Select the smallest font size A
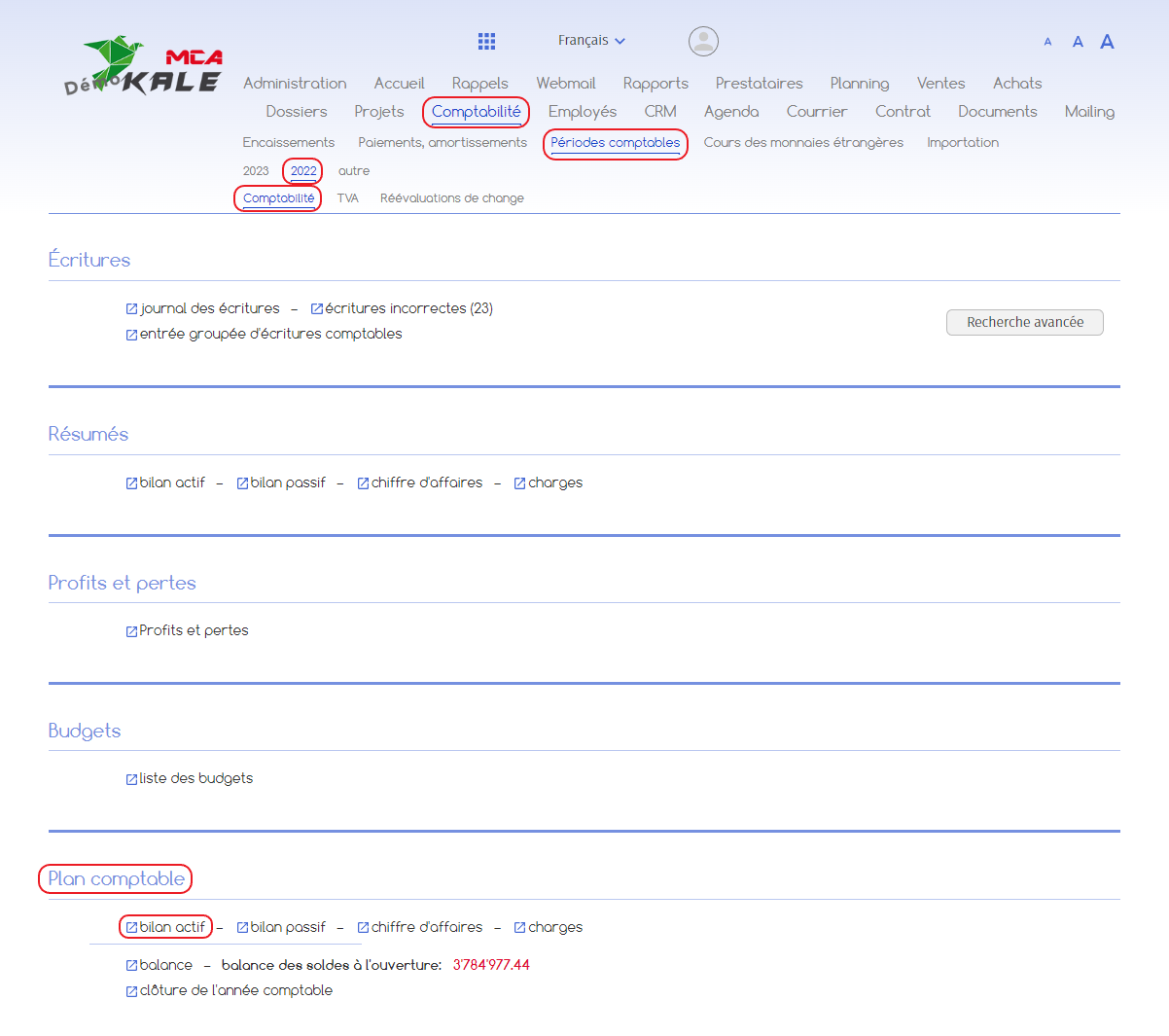This screenshot has width=1169, height=1036. (x=1047, y=42)
